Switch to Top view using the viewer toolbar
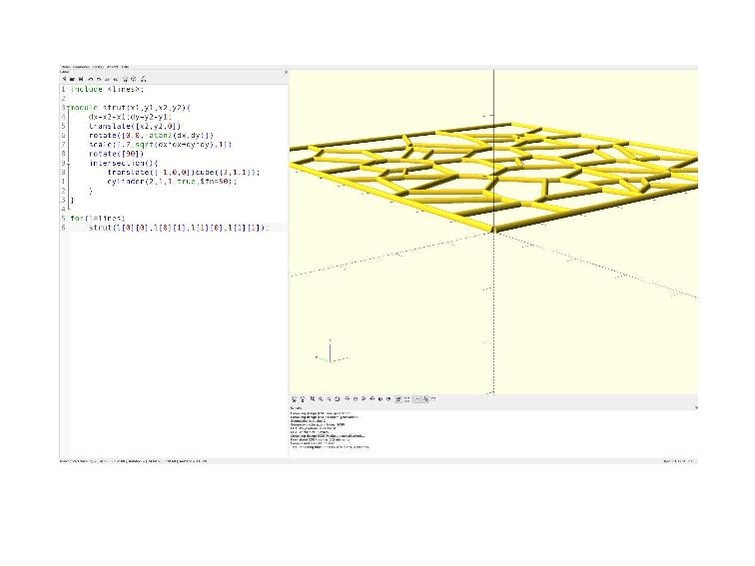 pyautogui.click(x=354, y=399)
